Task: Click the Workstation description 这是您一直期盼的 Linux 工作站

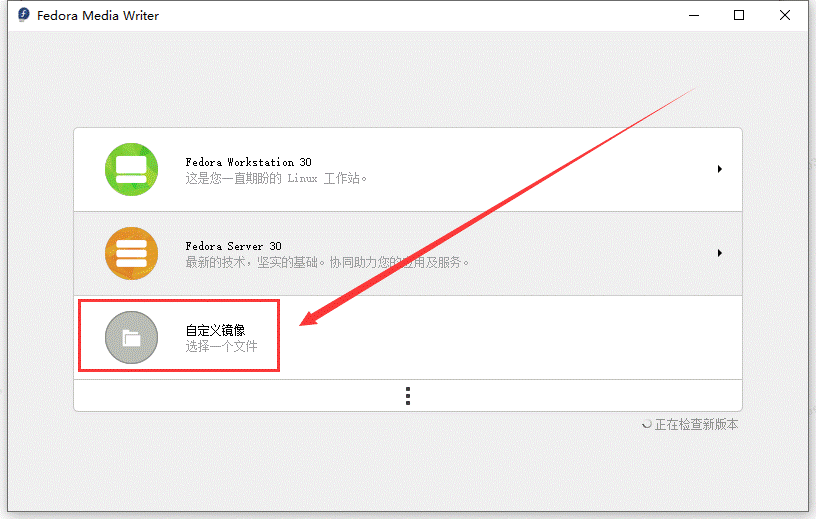Action: [x=276, y=179]
